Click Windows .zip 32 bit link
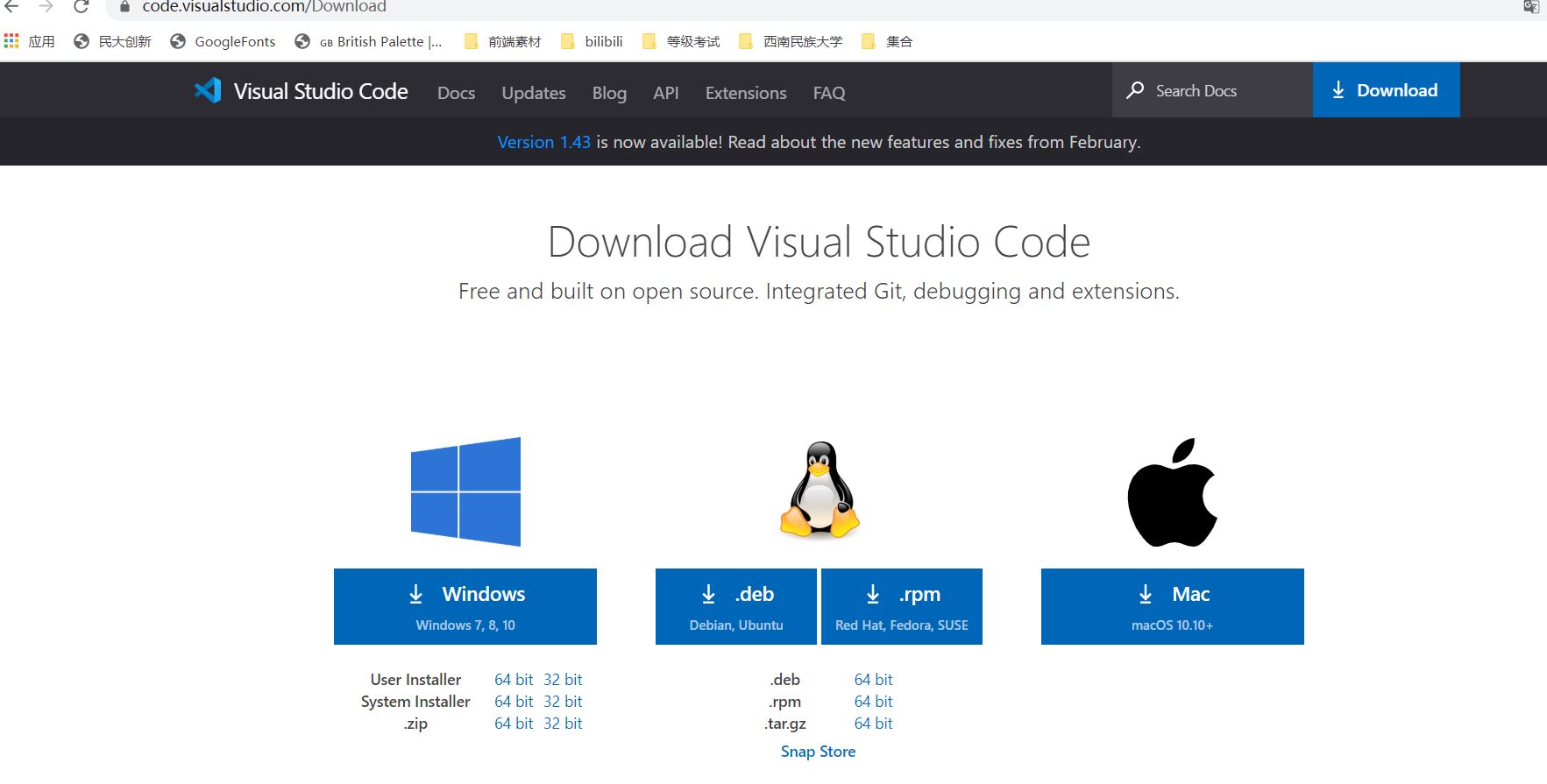The width and height of the screenshot is (1547, 784). point(563,724)
